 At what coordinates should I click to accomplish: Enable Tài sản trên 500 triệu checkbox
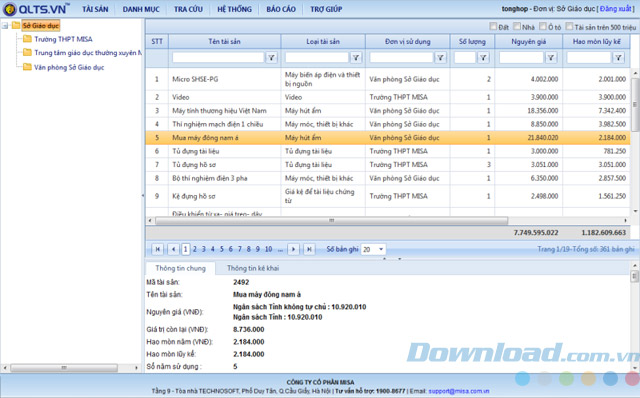click(x=569, y=27)
